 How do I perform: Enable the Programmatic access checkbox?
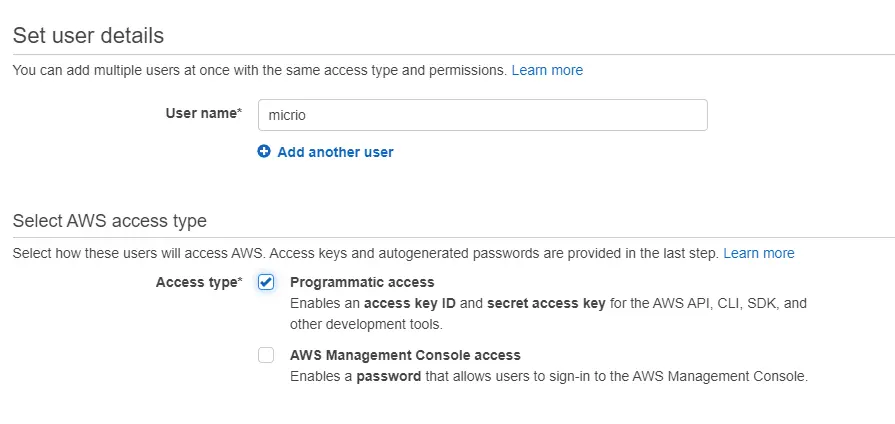pos(266,282)
